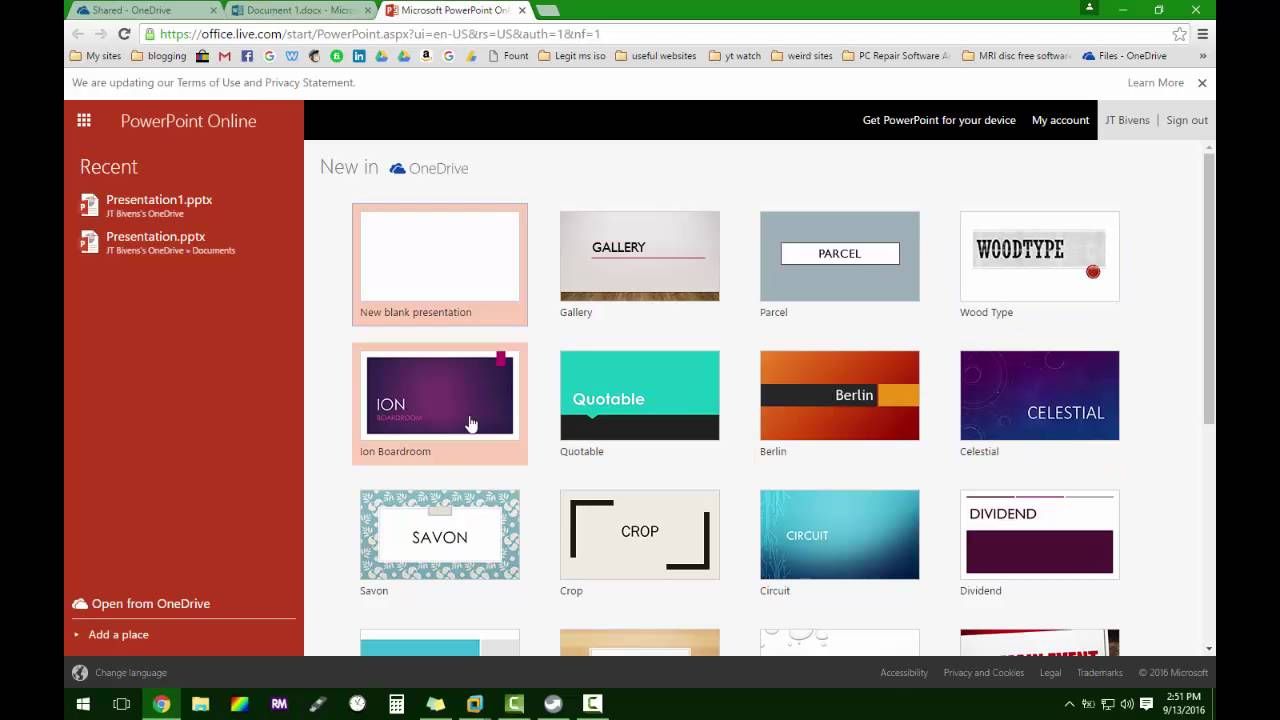Open Task View from the taskbar
Image resolution: width=1280 pixels, height=720 pixels.
(x=122, y=704)
